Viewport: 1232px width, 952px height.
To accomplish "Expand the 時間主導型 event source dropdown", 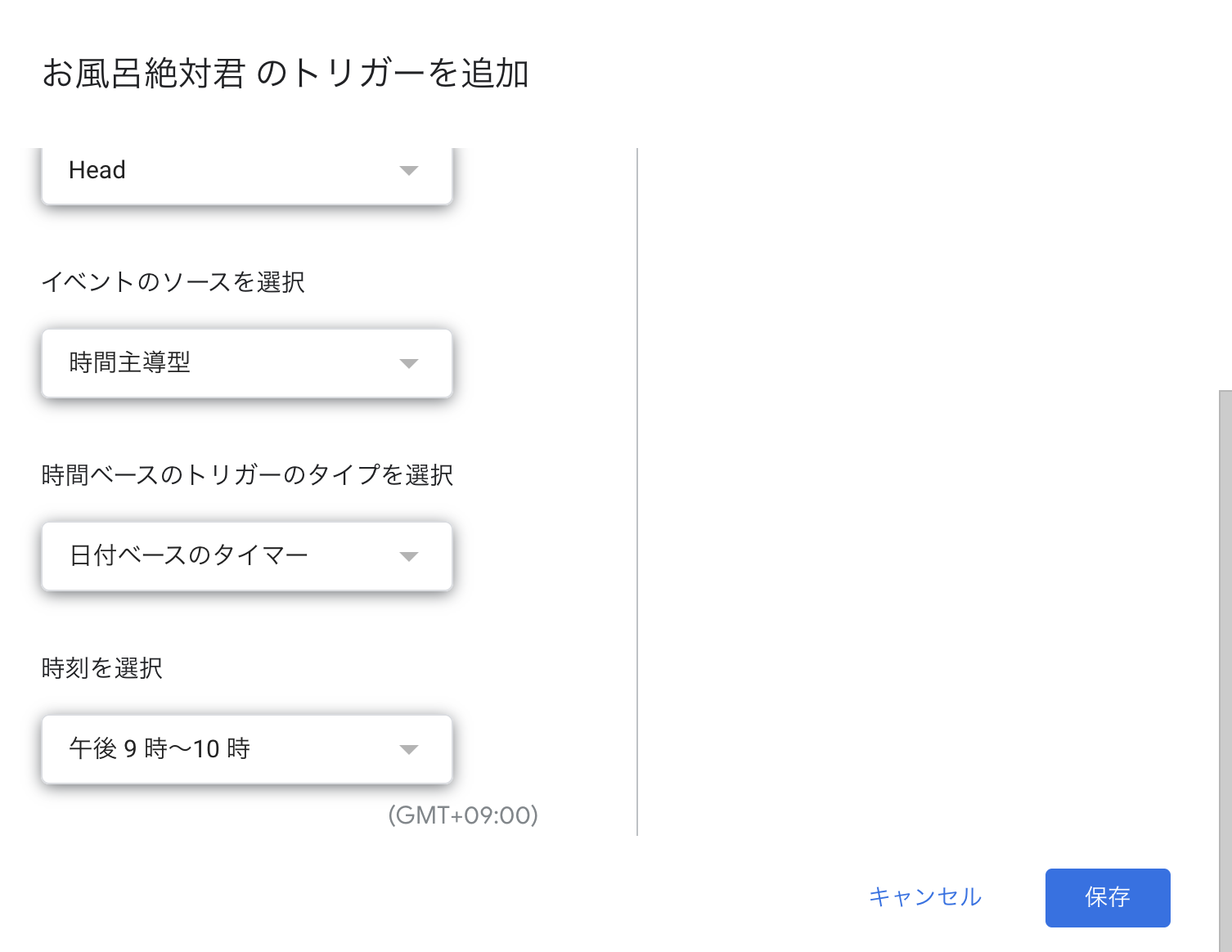I will (245, 364).
